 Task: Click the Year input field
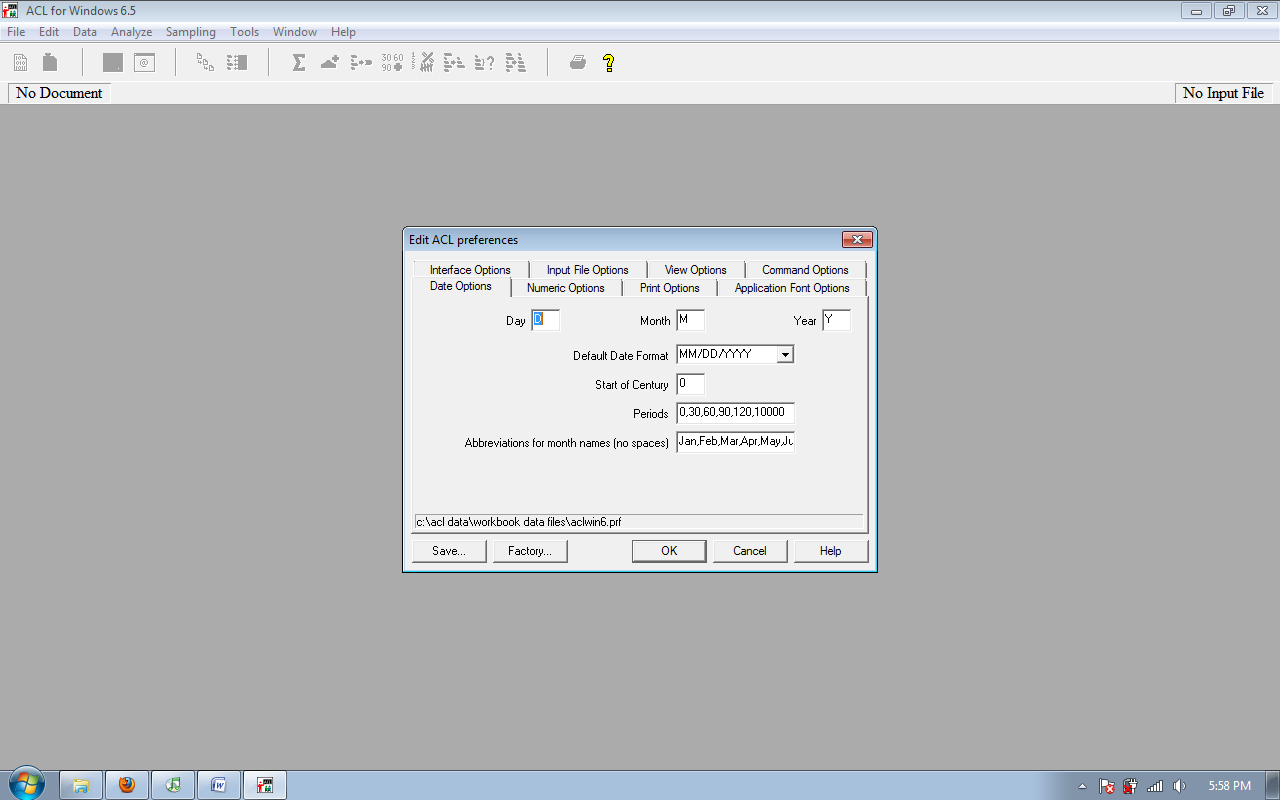click(x=837, y=320)
